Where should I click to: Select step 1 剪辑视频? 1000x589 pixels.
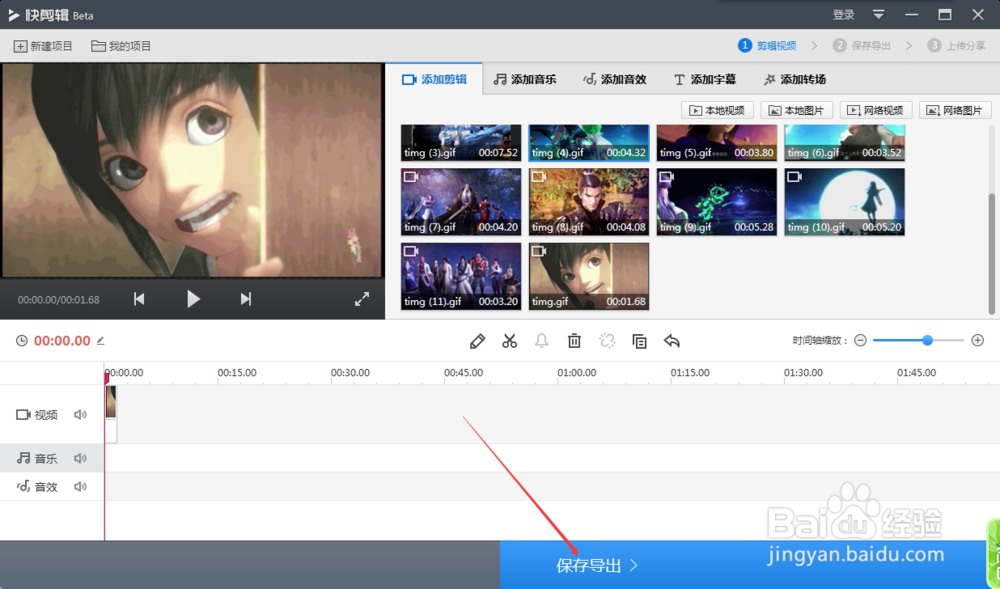[x=767, y=45]
